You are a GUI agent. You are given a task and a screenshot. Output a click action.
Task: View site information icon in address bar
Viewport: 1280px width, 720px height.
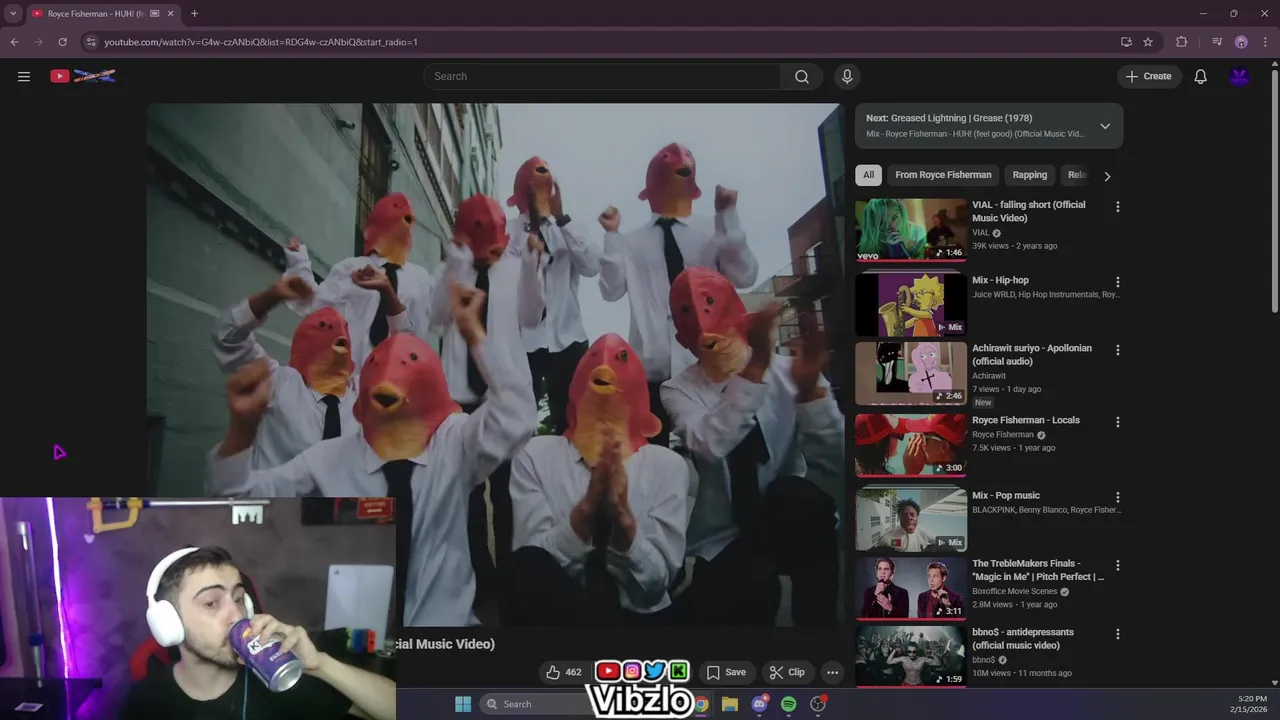tap(91, 42)
